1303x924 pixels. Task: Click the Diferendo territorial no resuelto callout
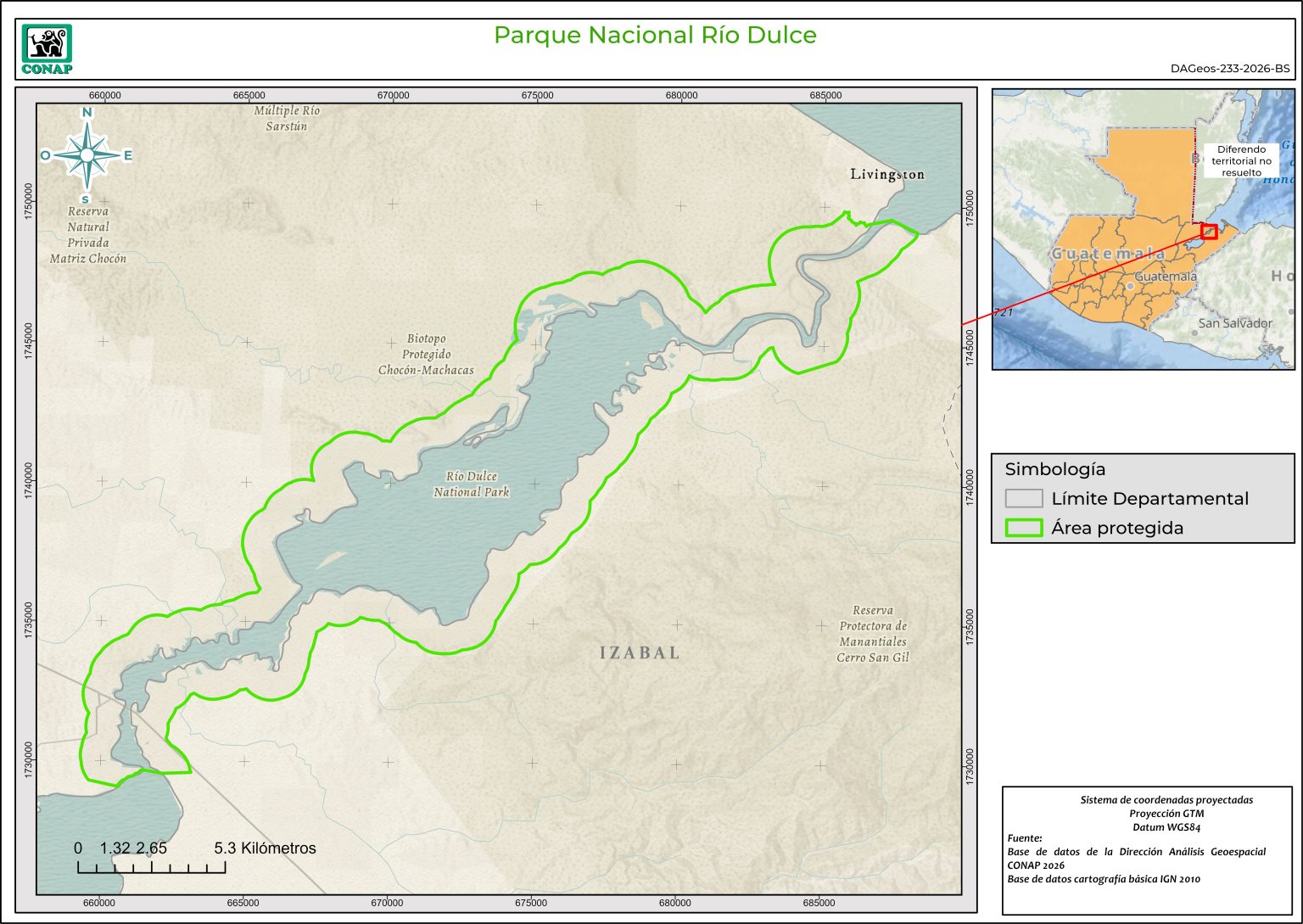point(1241,160)
